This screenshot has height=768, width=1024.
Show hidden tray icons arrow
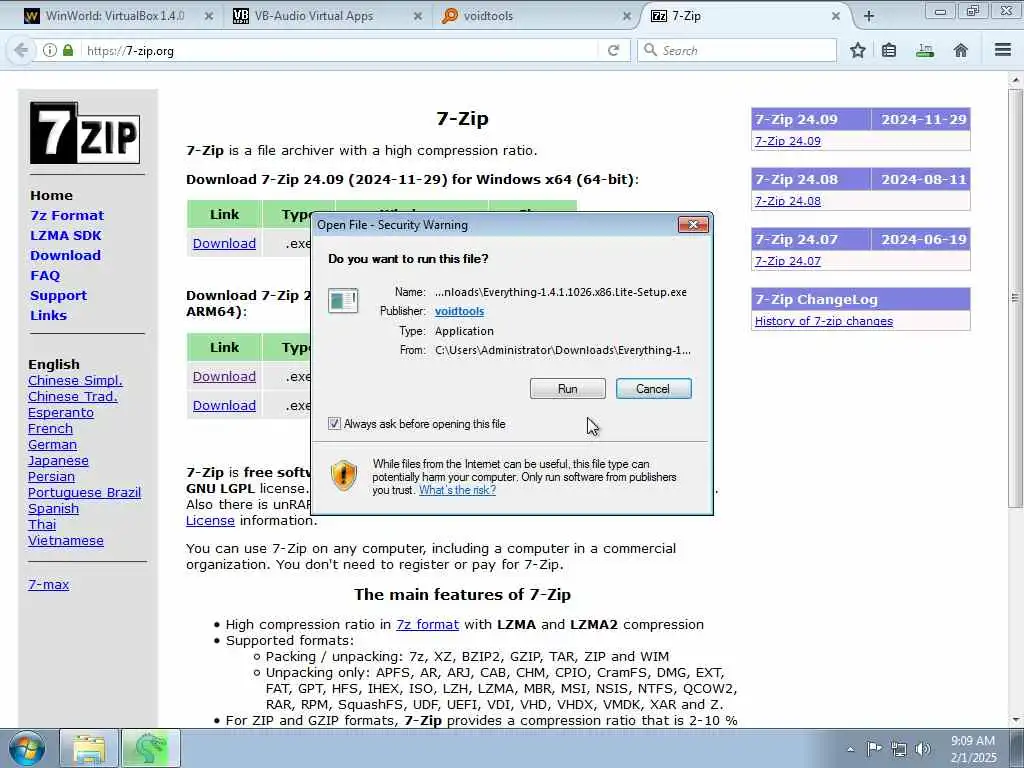pyautogui.click(x=850, y=749)
